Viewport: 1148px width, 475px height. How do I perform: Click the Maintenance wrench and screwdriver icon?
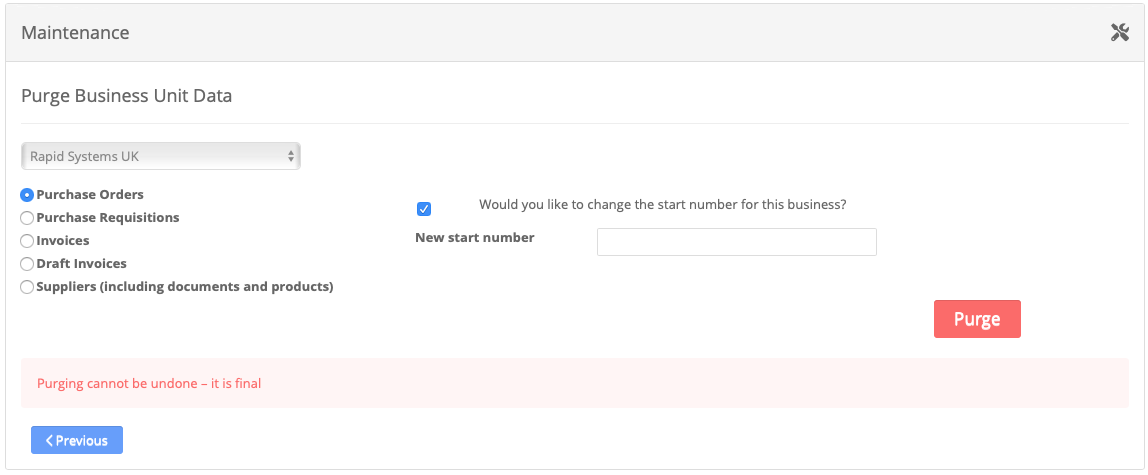coord(1119,33)
